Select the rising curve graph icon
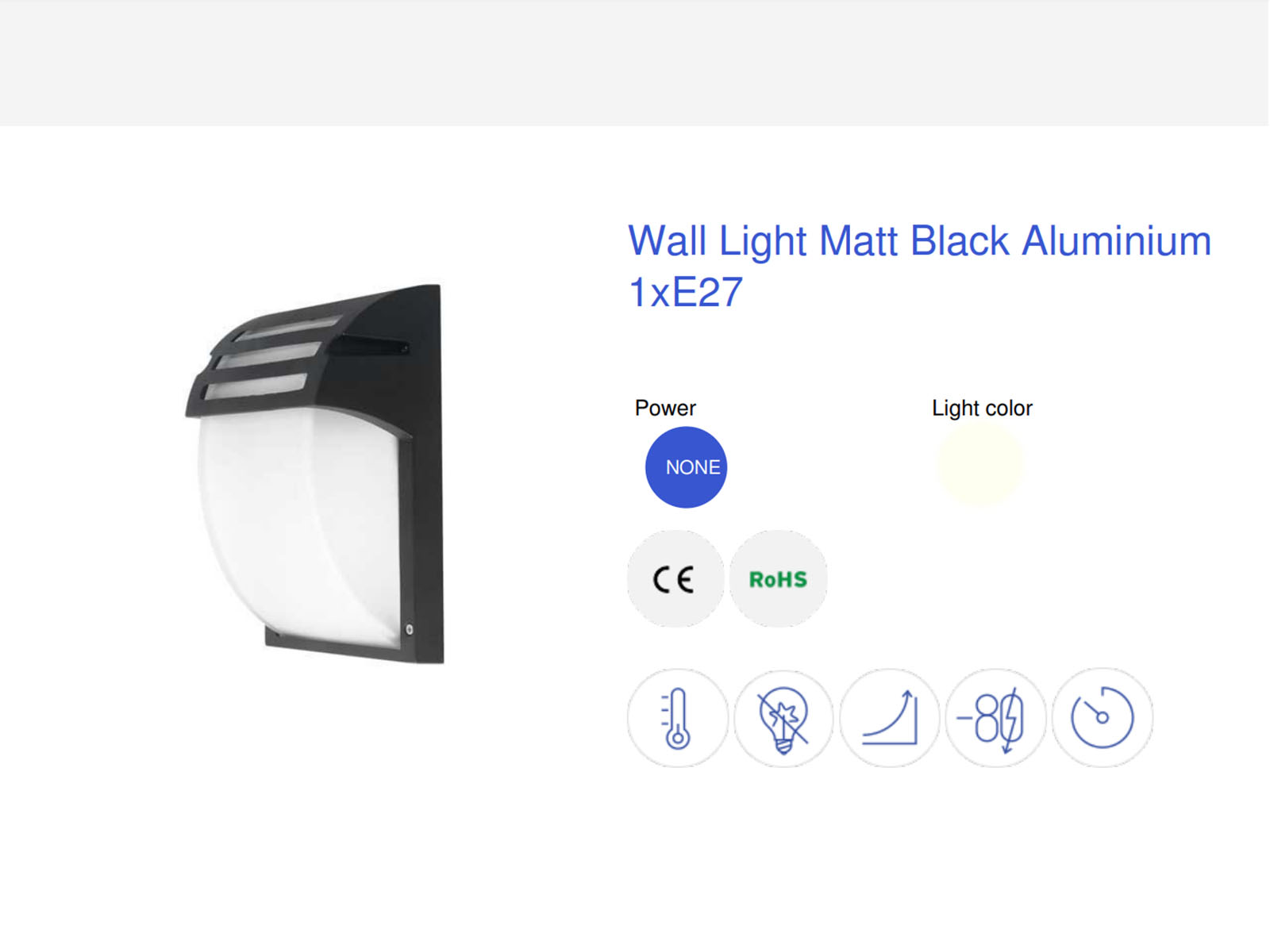 tap(890, 718)
